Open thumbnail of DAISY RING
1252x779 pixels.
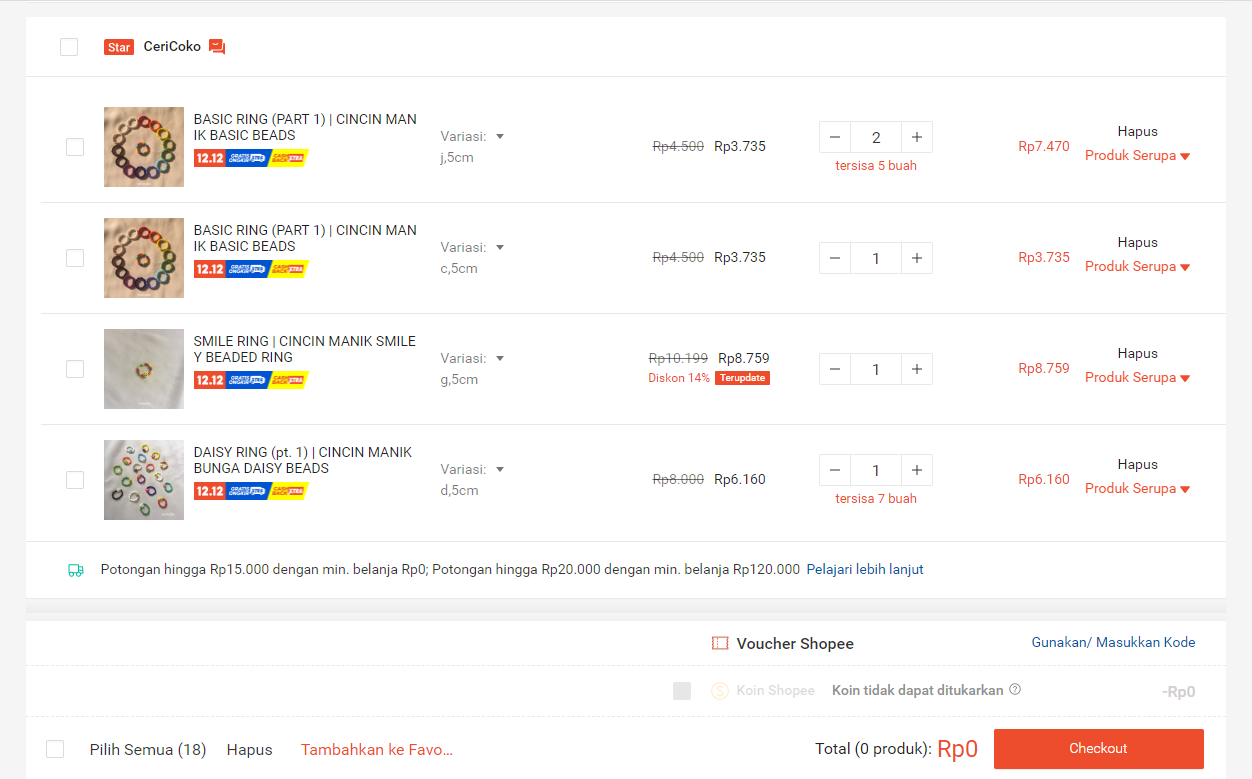pos(144,480)
